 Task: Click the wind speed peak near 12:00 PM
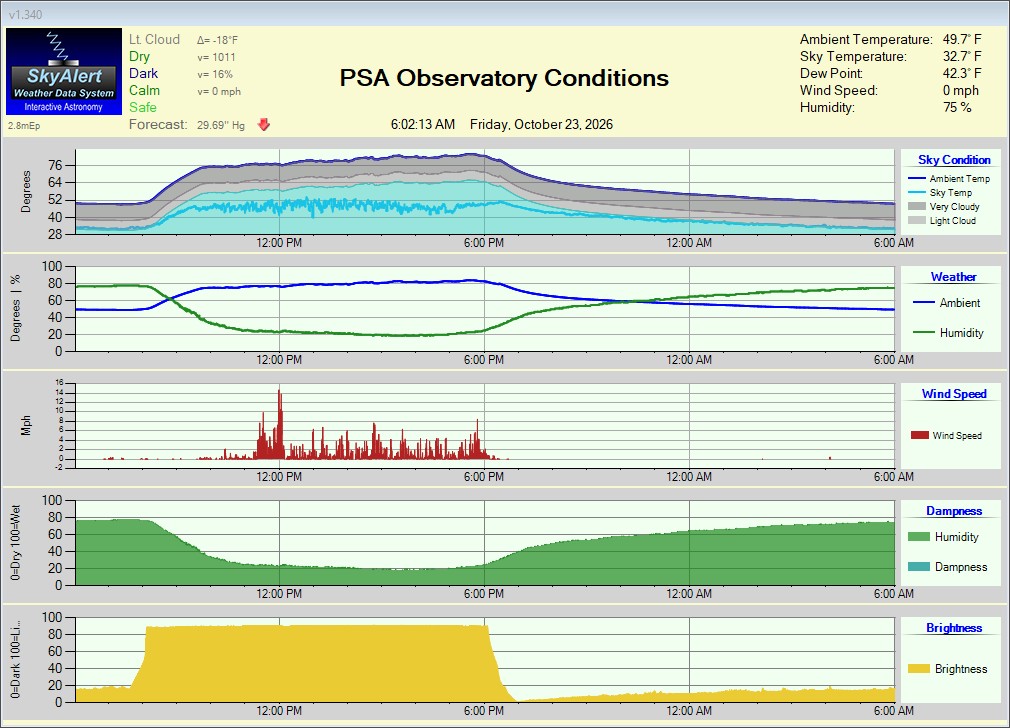pos(280,392)
